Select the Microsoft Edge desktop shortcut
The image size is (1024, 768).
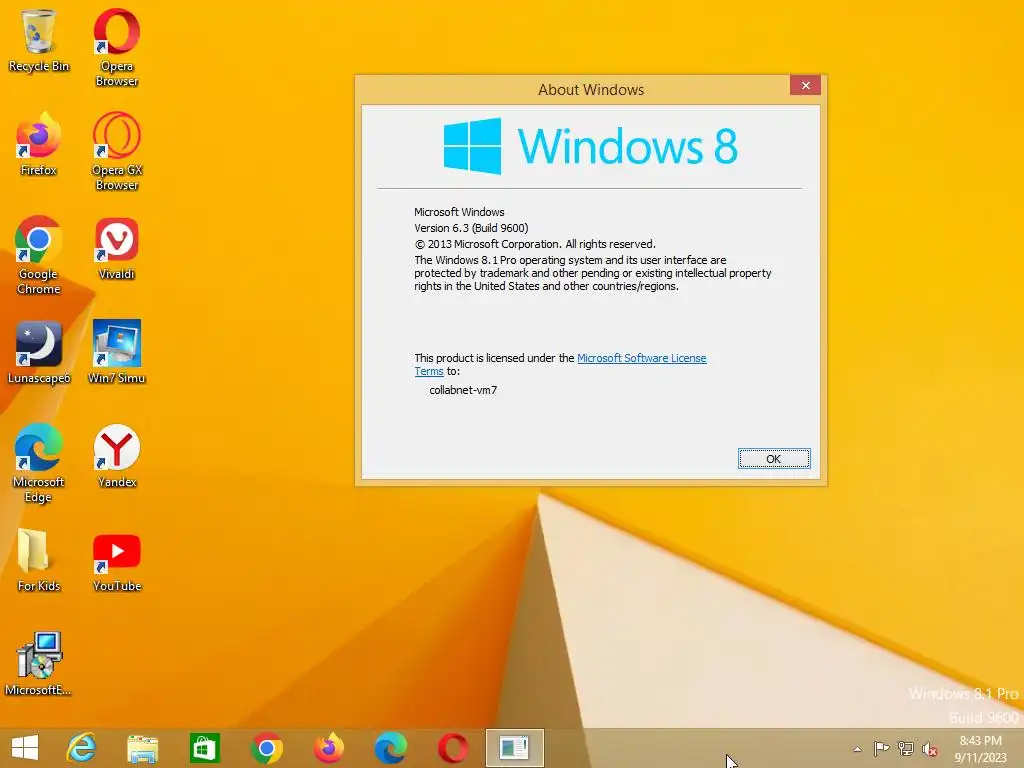tap(39, 462)
